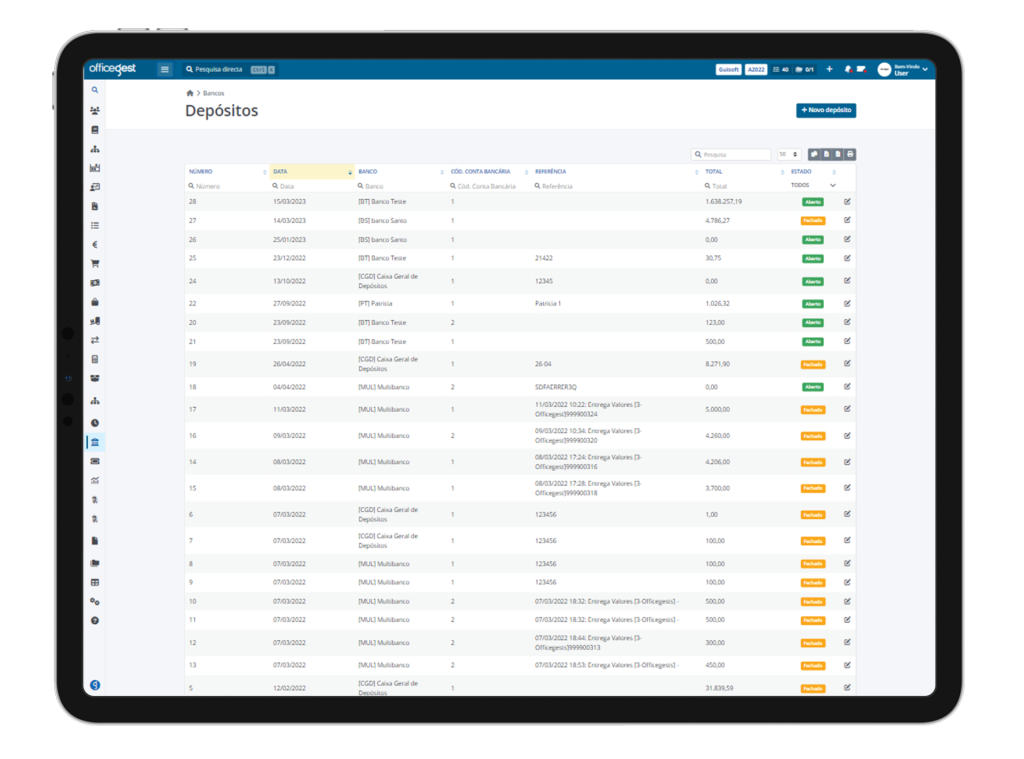Click the A2022 year tab in the header
Image resolution: width=1024 pixels, height=759 pixels.
point(756,69)
